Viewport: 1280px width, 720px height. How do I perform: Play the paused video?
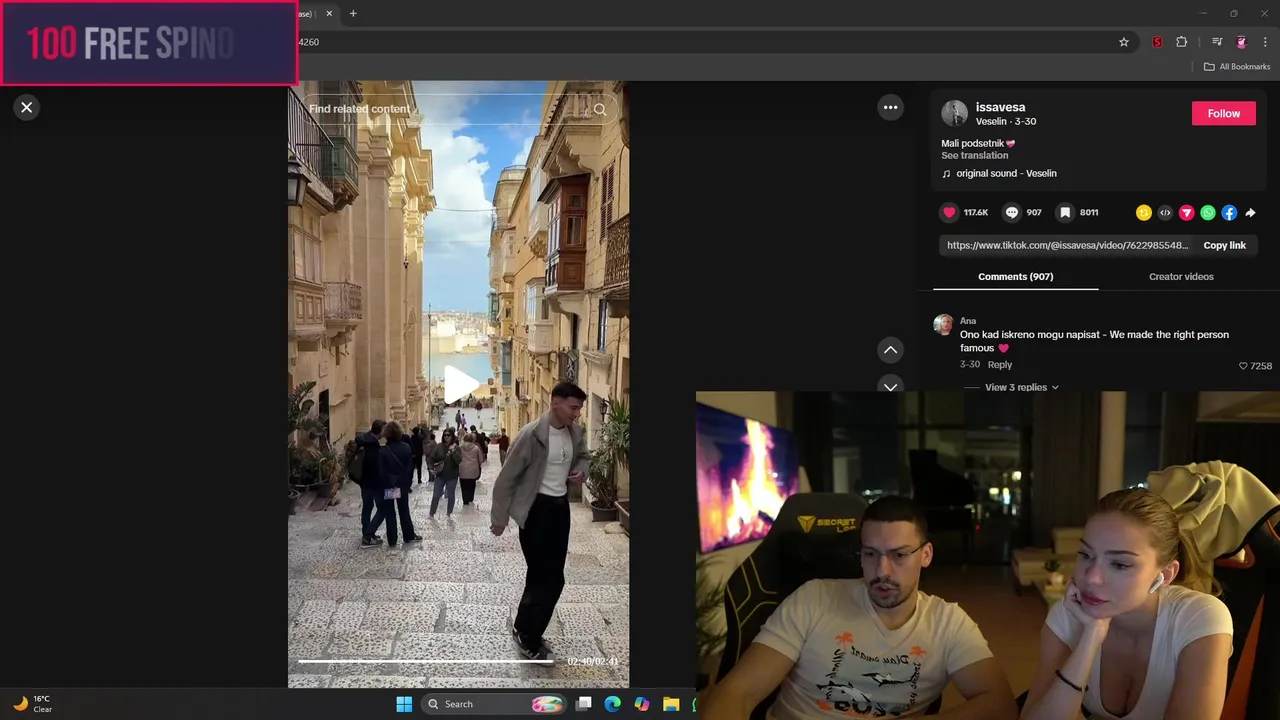(460, 385)
